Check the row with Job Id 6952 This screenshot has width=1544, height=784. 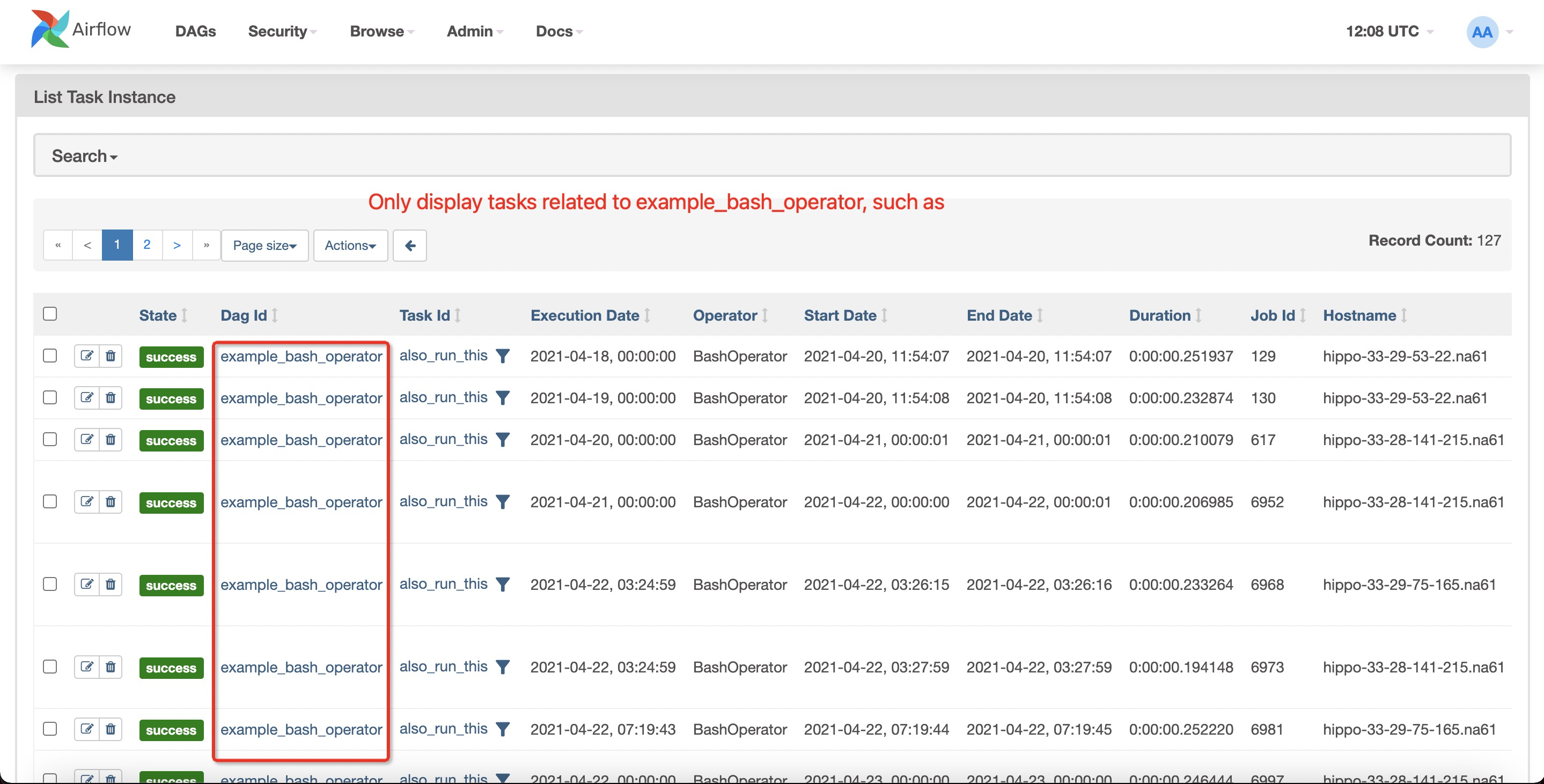coord(50,502)
